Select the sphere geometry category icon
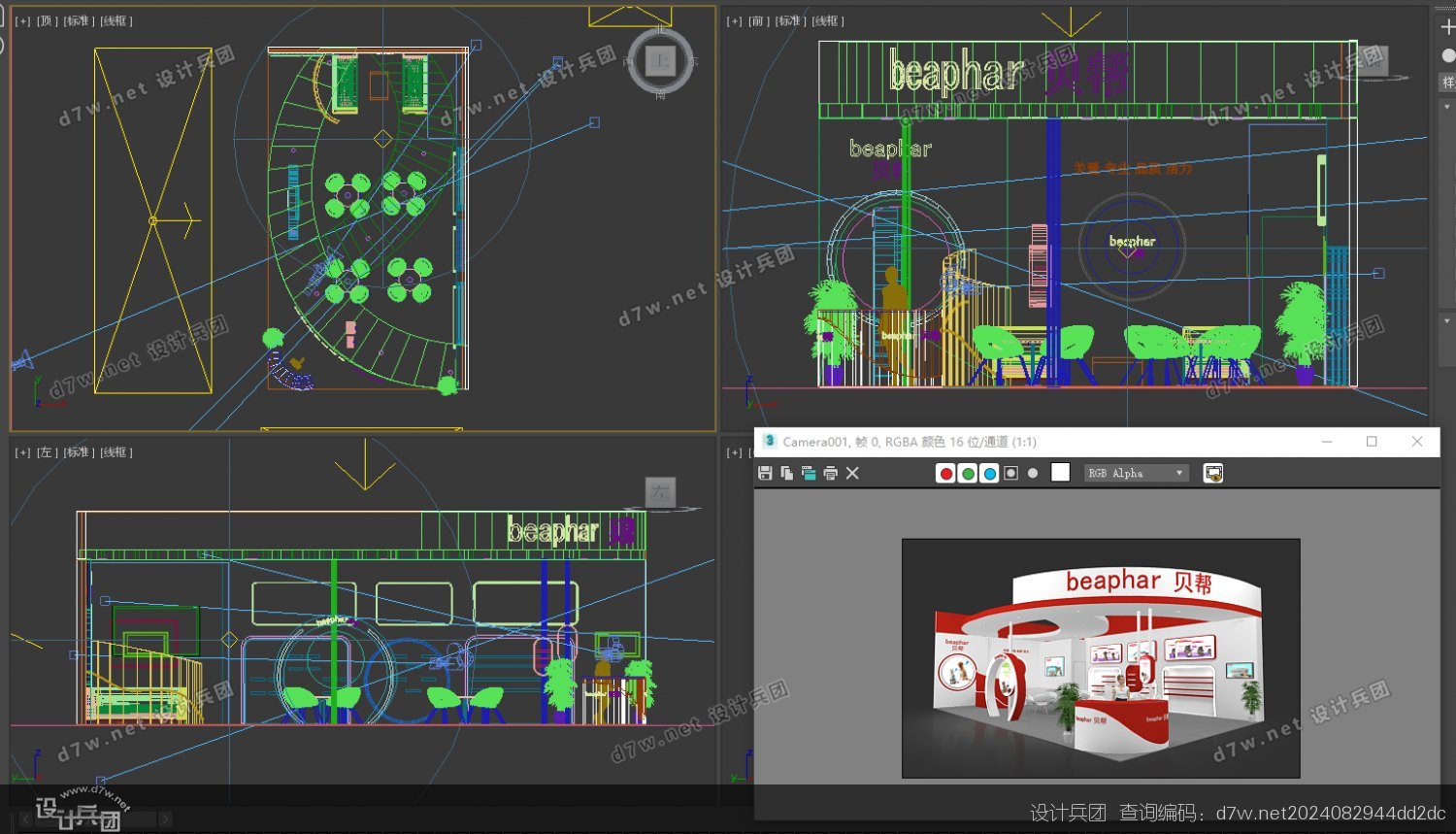Image resolution: width=1456 pixels, height=834 pixels. [x=1447, y=55]
